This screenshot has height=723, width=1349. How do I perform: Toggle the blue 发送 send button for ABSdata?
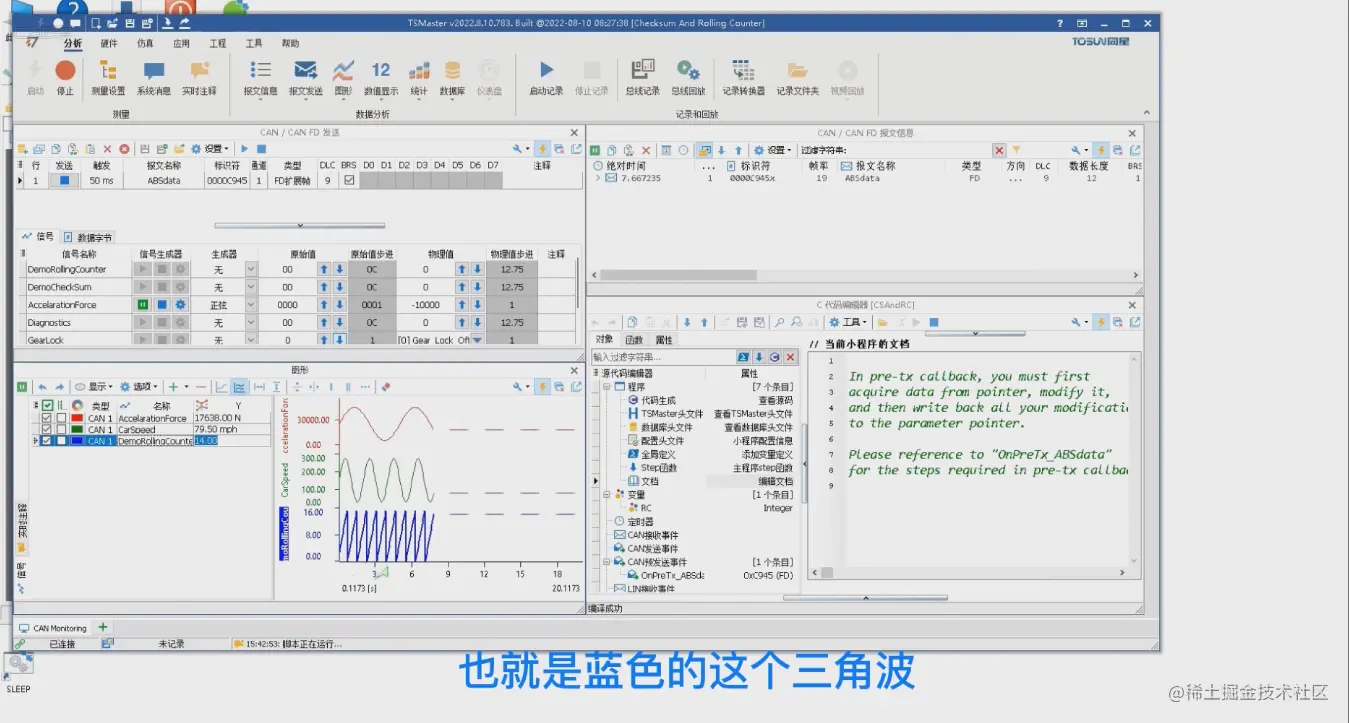pyautogui.click(x=65, y=181)
